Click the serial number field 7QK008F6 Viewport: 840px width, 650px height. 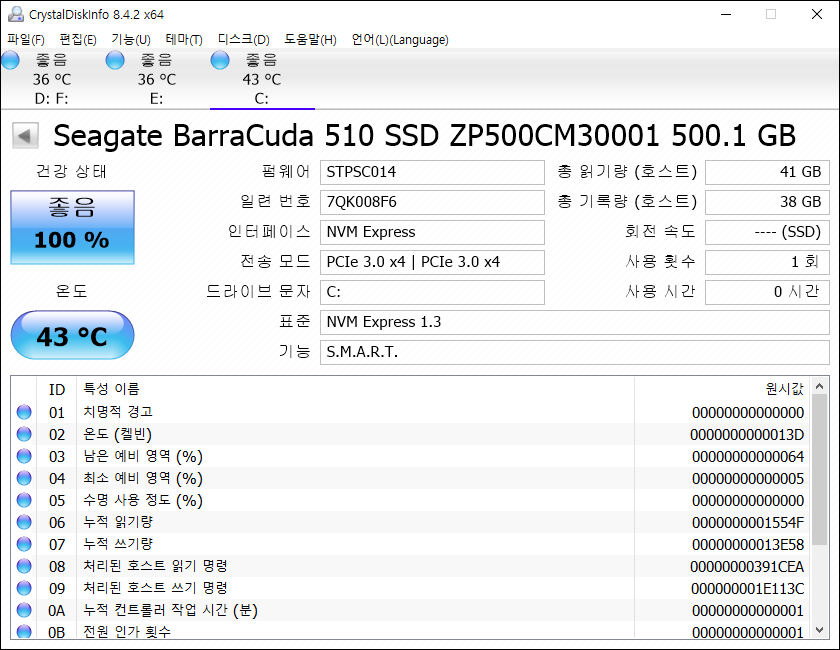point(432,203)
